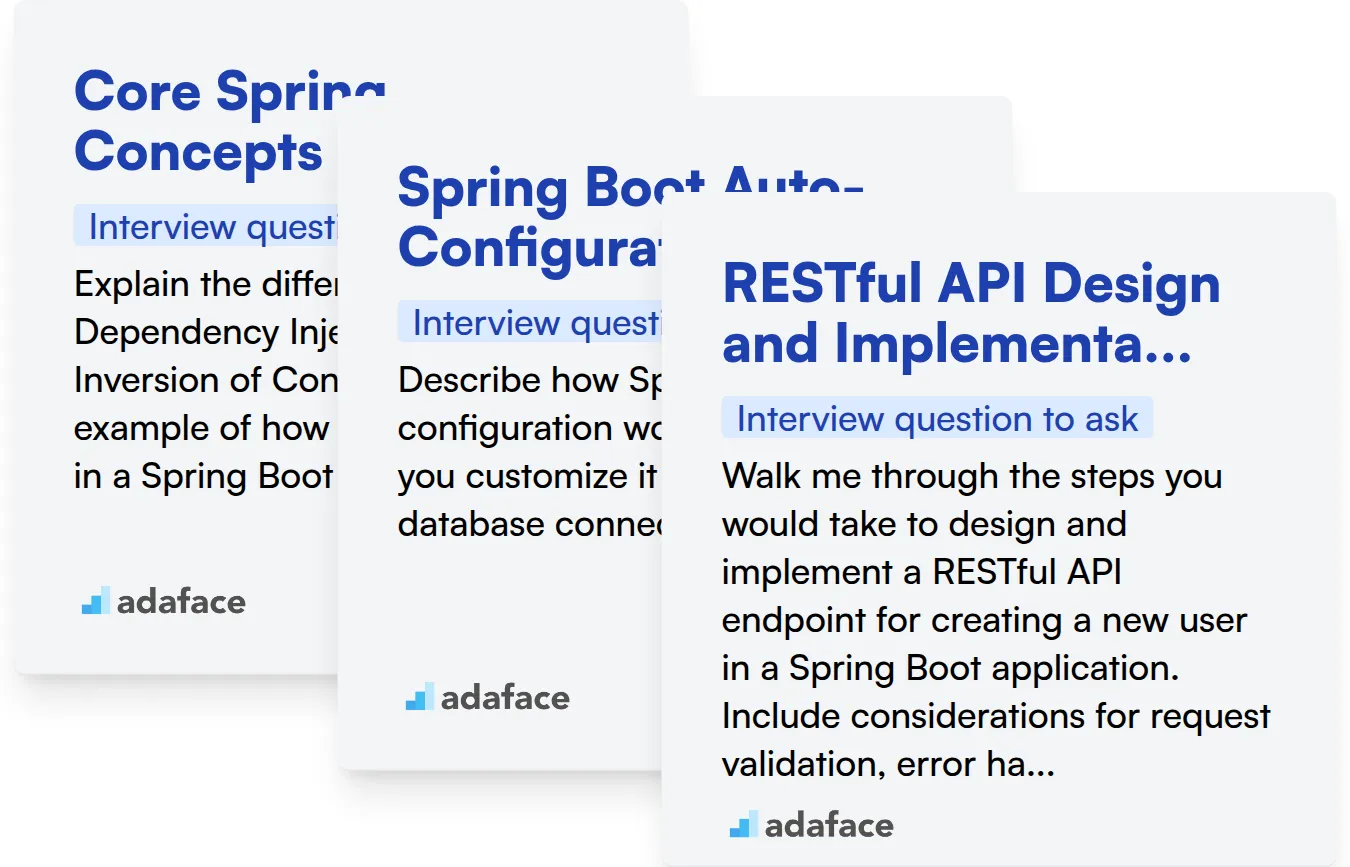Viewport: 1350px width, 867px height.
Task: Select the 'RESTful API Design and Implementa...' heading
Action: click(x=971, y=313)
